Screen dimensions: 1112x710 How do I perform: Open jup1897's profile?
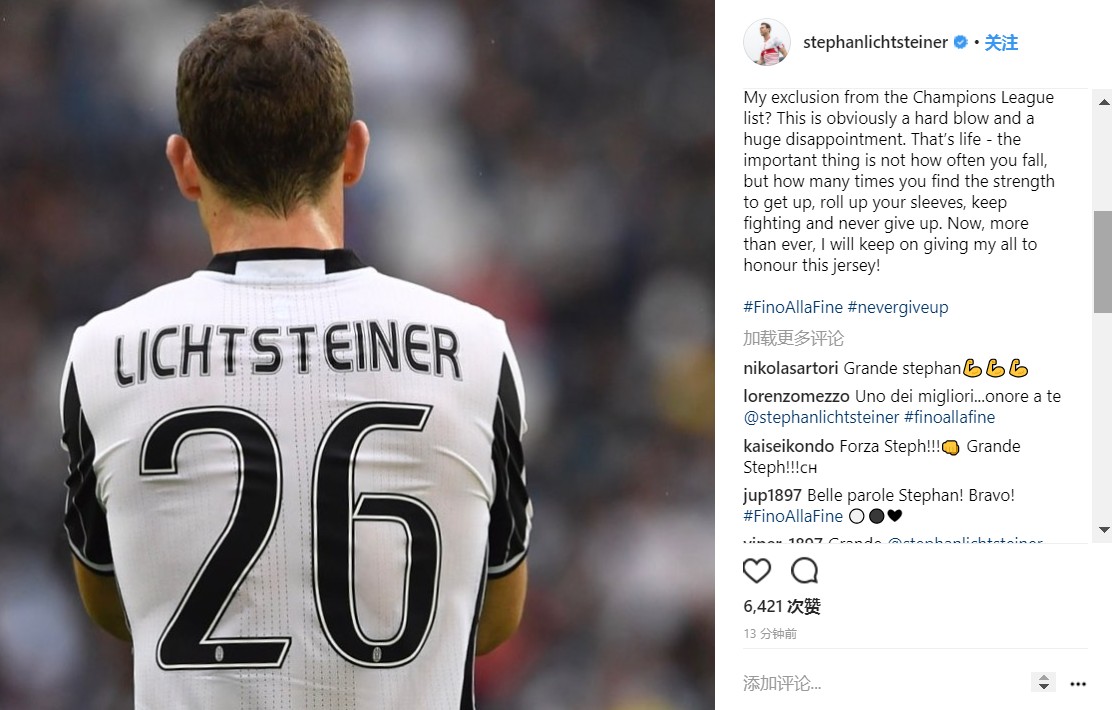tap(772, 495)
